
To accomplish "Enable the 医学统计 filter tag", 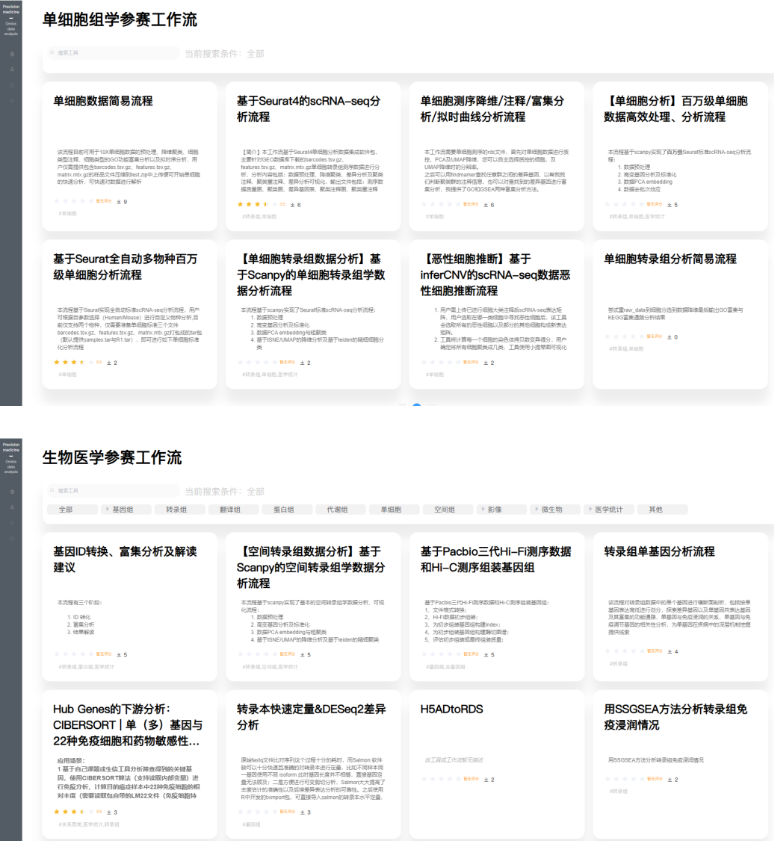I will coord(608,509).
